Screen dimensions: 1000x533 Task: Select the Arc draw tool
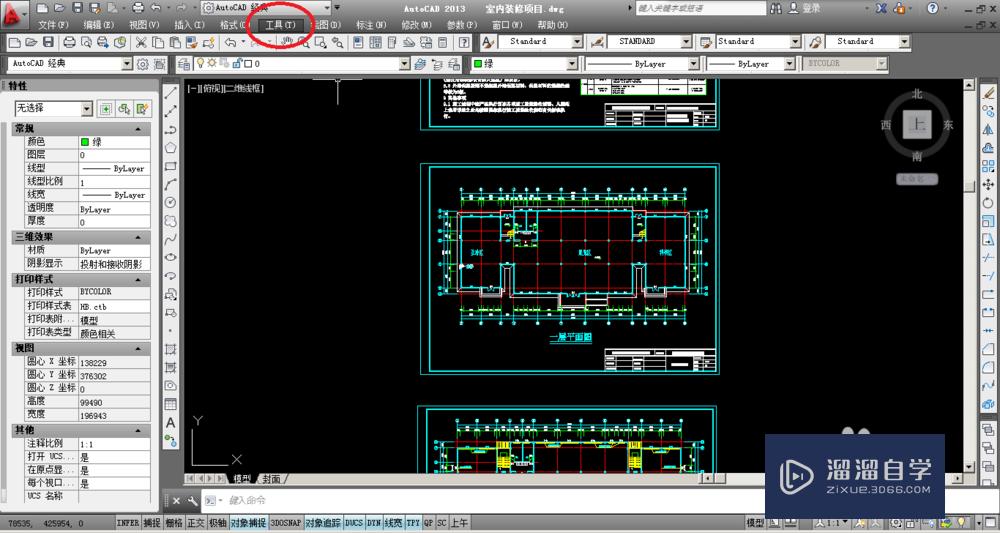171,184
